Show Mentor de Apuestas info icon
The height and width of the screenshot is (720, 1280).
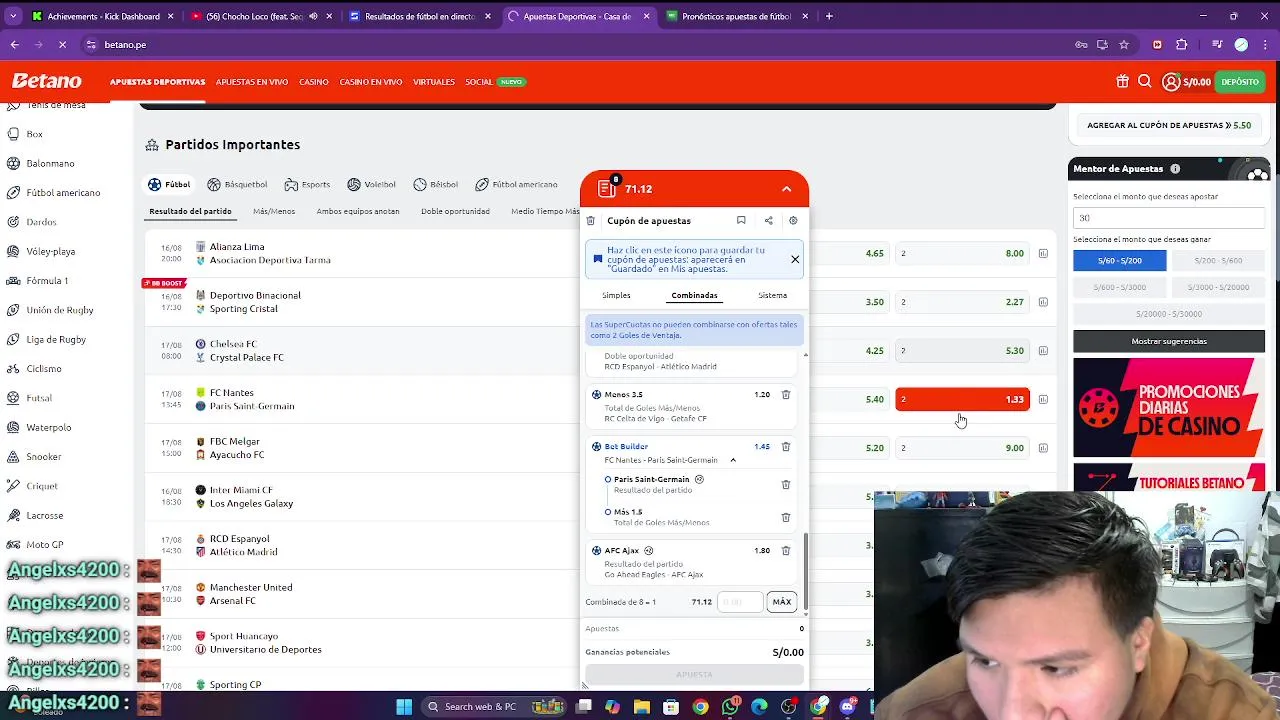tap(1175, 169)
